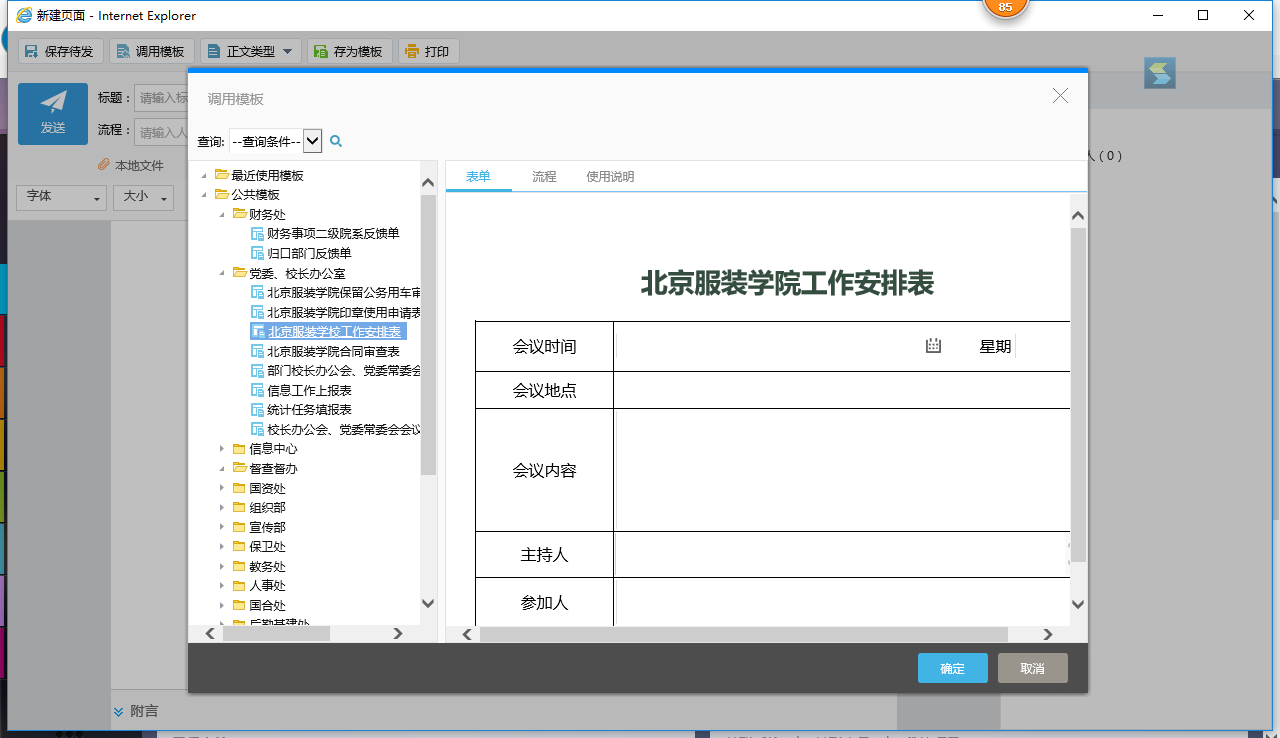This screenshot has height=738, width=1280.
Task: Click the calendar icon in 会议时间 row
Action: point(933,346)
